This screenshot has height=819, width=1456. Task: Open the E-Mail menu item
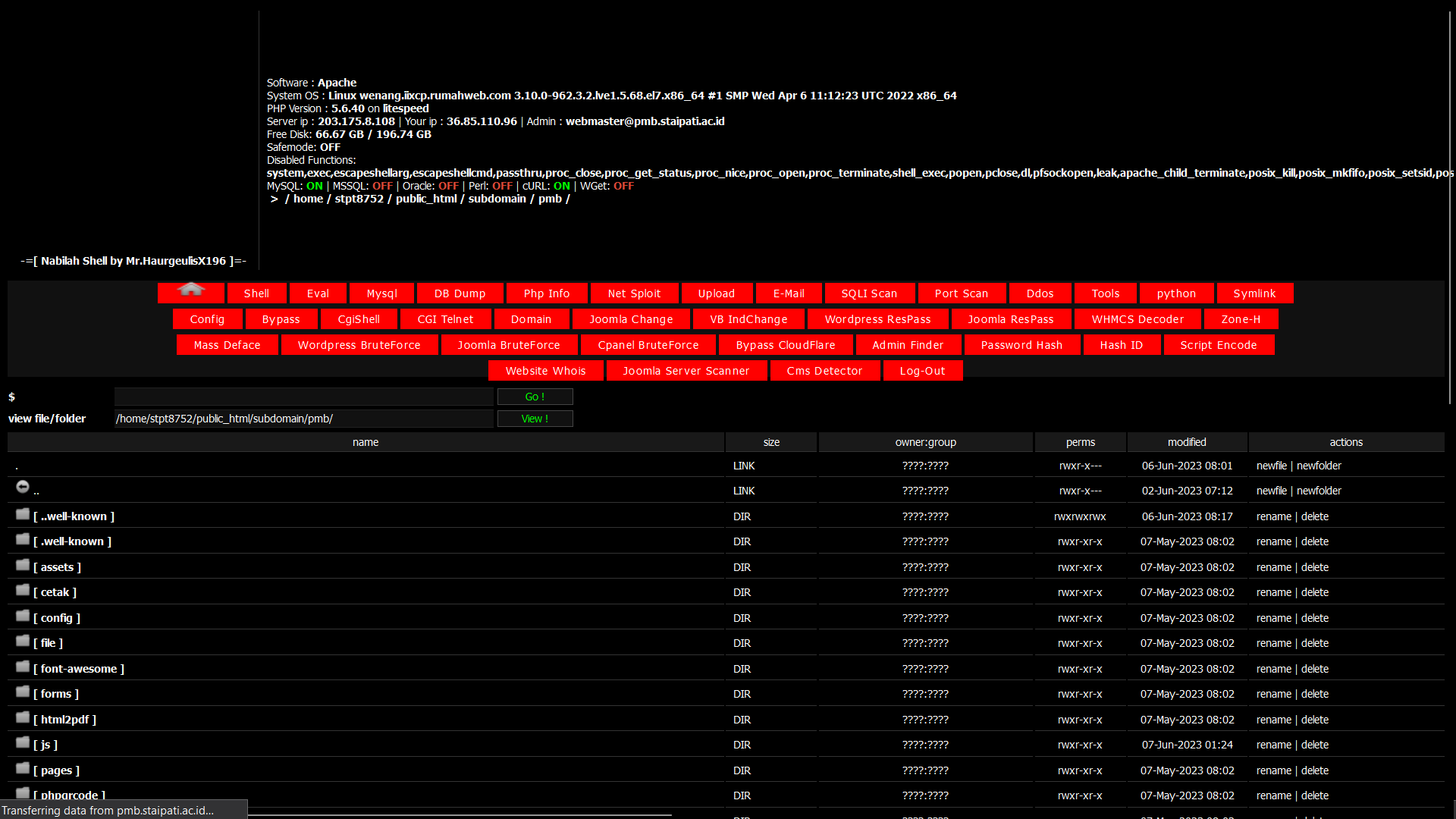coord(789,293)
